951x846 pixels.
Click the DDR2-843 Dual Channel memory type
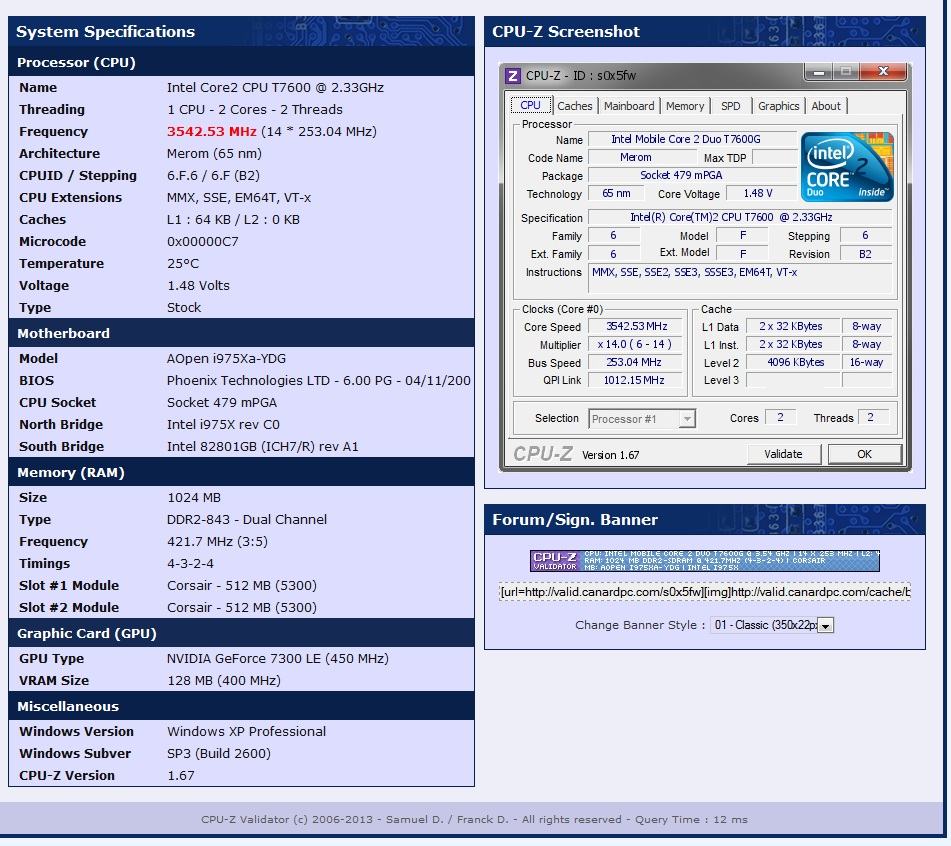(x=247, y=520)
